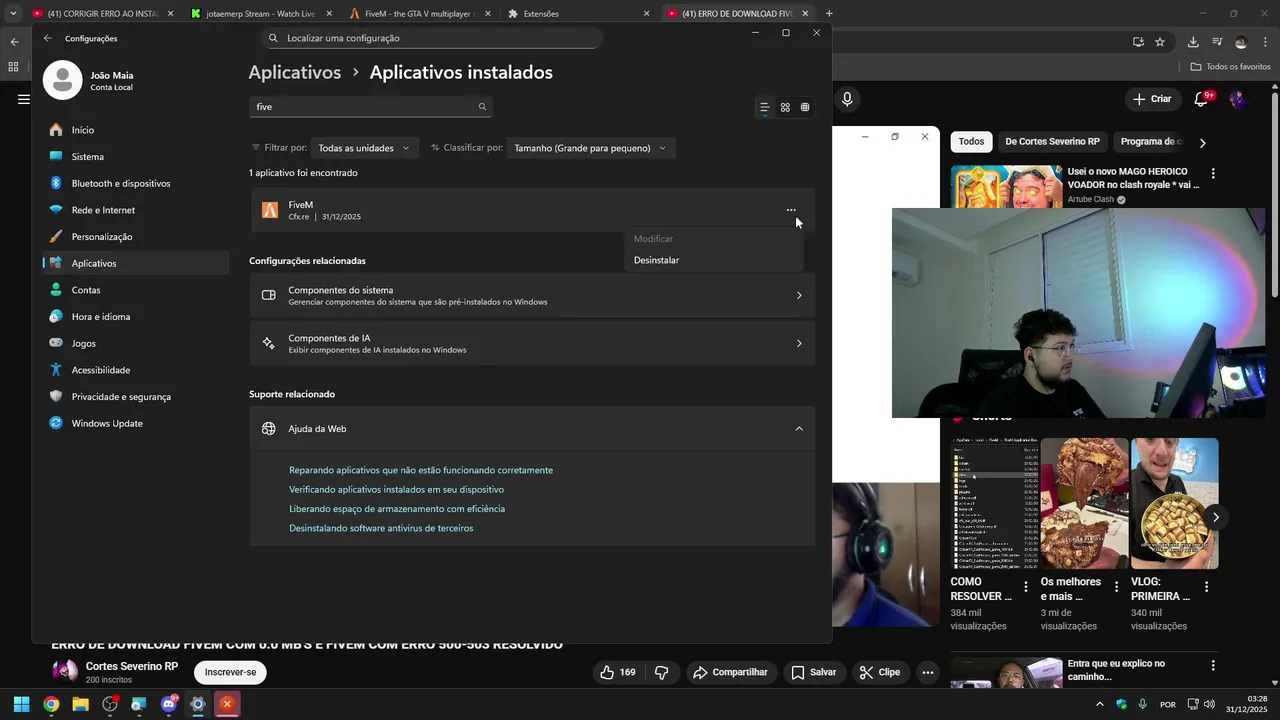
Task: Open 'Desinstalando software antivírus de terceiros' link
Action: pos(381,528)
